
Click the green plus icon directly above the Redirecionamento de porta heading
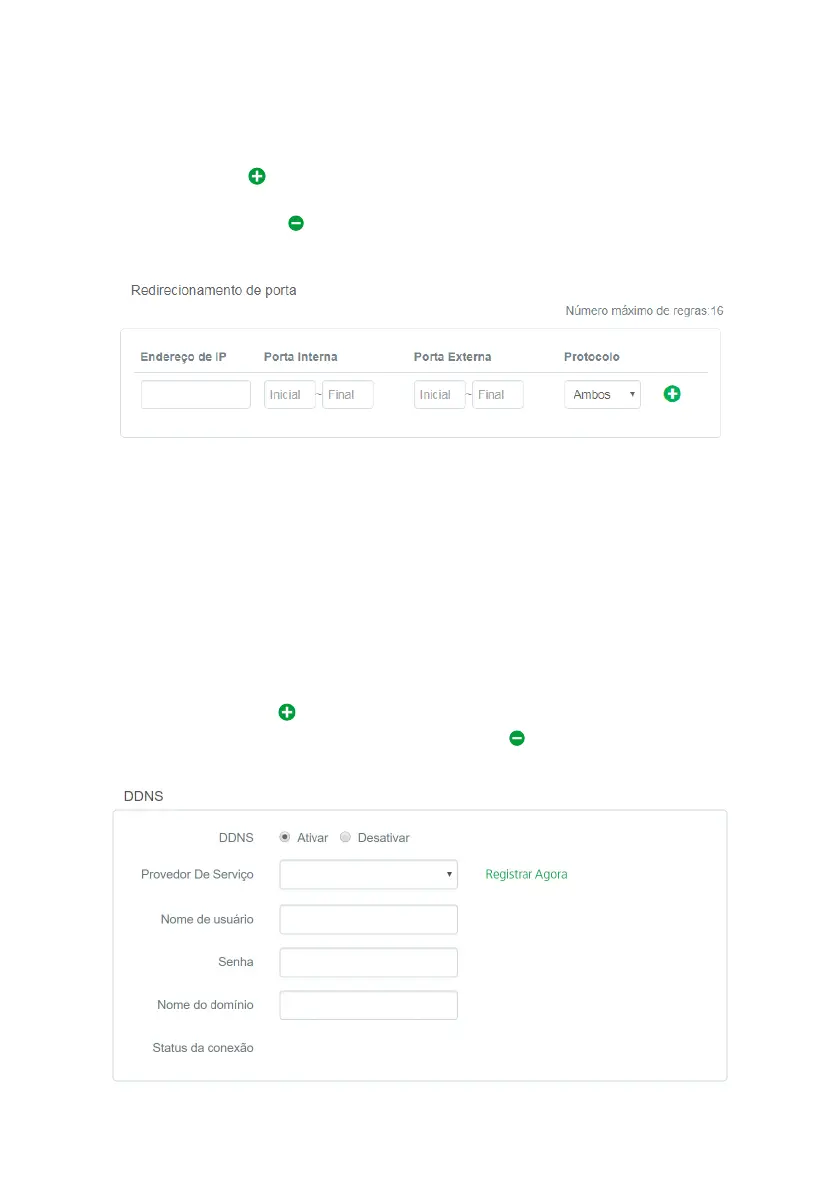coord(257,176)
